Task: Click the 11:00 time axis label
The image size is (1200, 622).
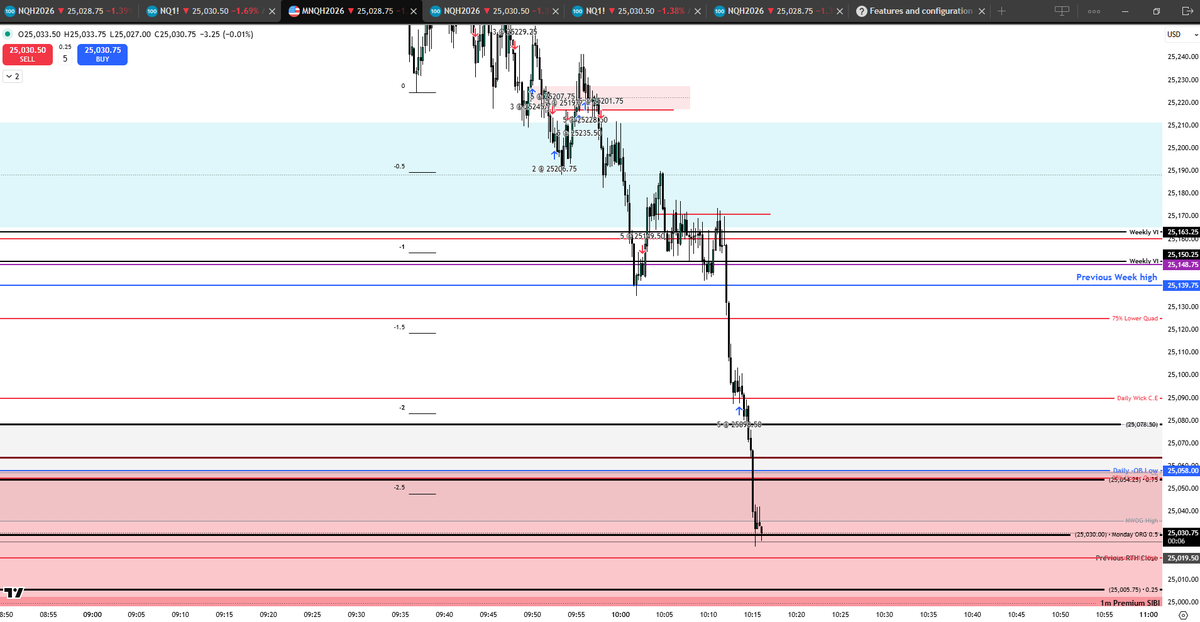Action: click(x=1148, y=615)
